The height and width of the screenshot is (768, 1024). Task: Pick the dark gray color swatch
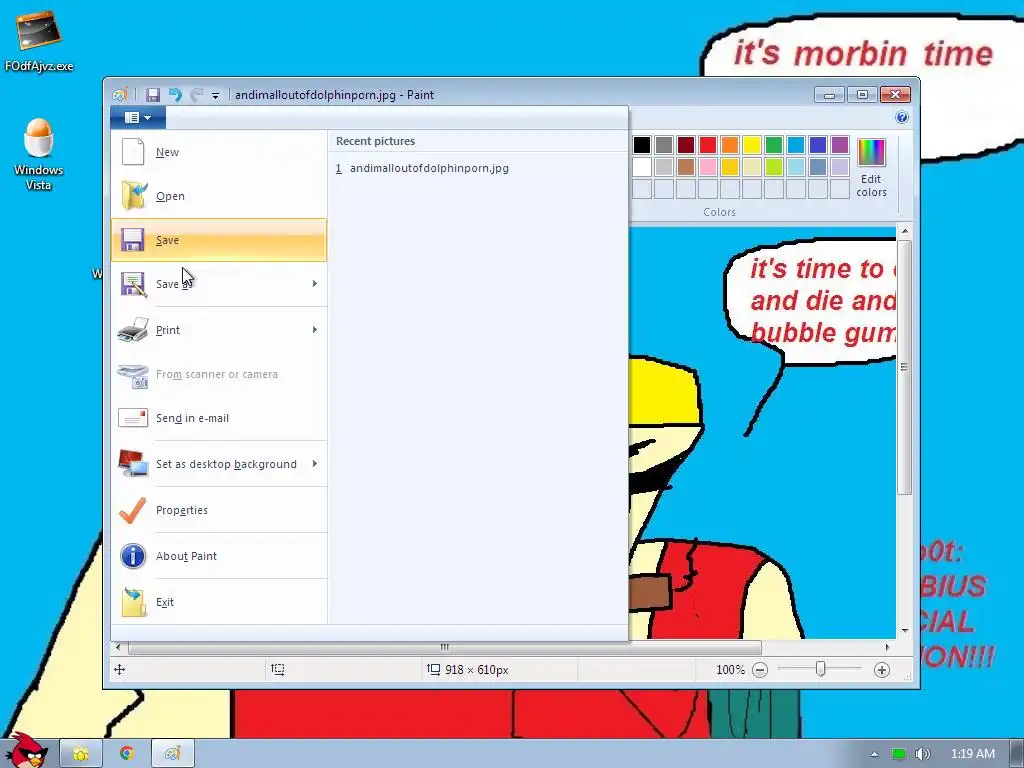coord(664,145)
